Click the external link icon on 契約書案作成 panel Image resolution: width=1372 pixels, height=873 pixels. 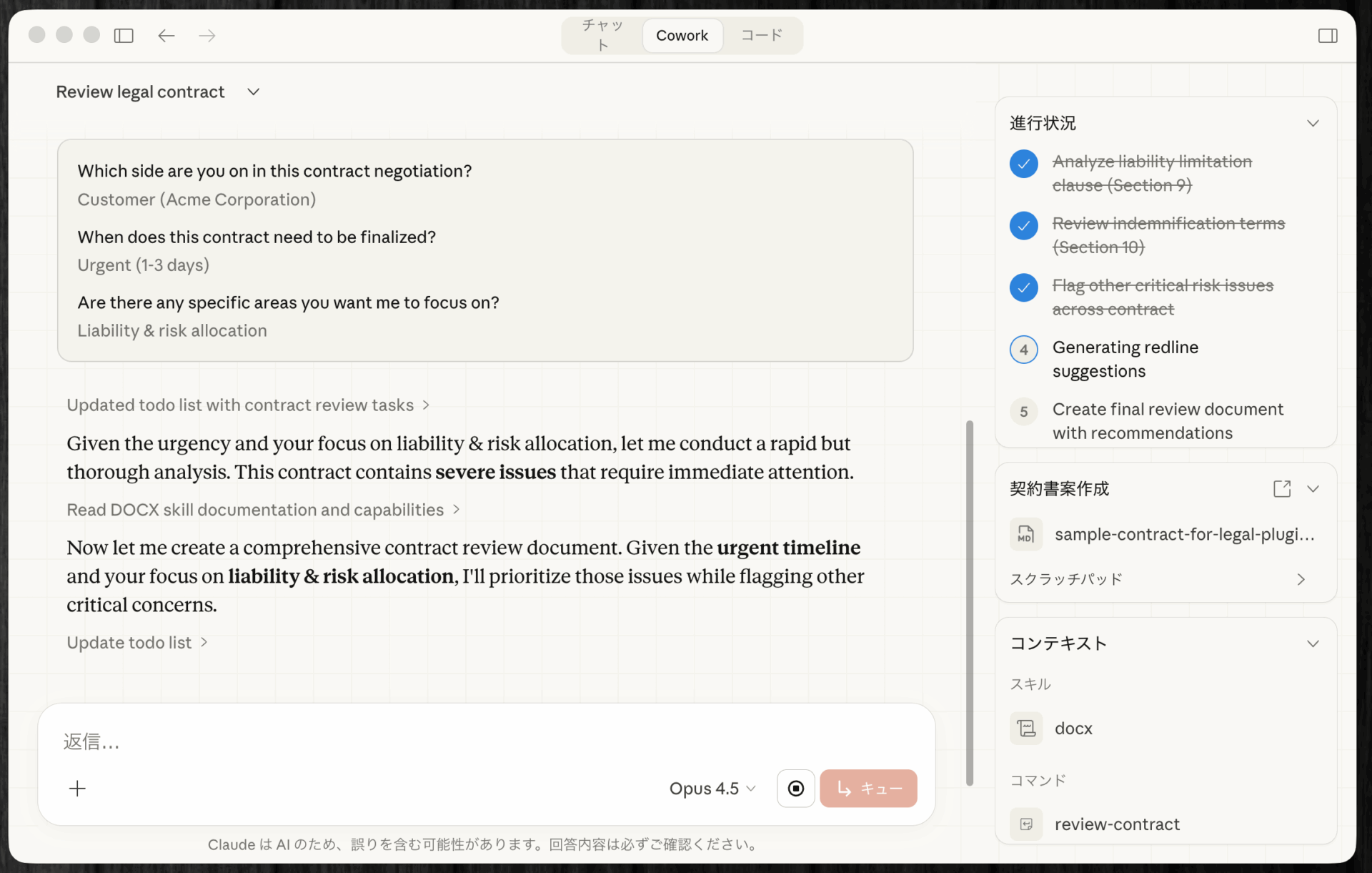[1283, 488]
